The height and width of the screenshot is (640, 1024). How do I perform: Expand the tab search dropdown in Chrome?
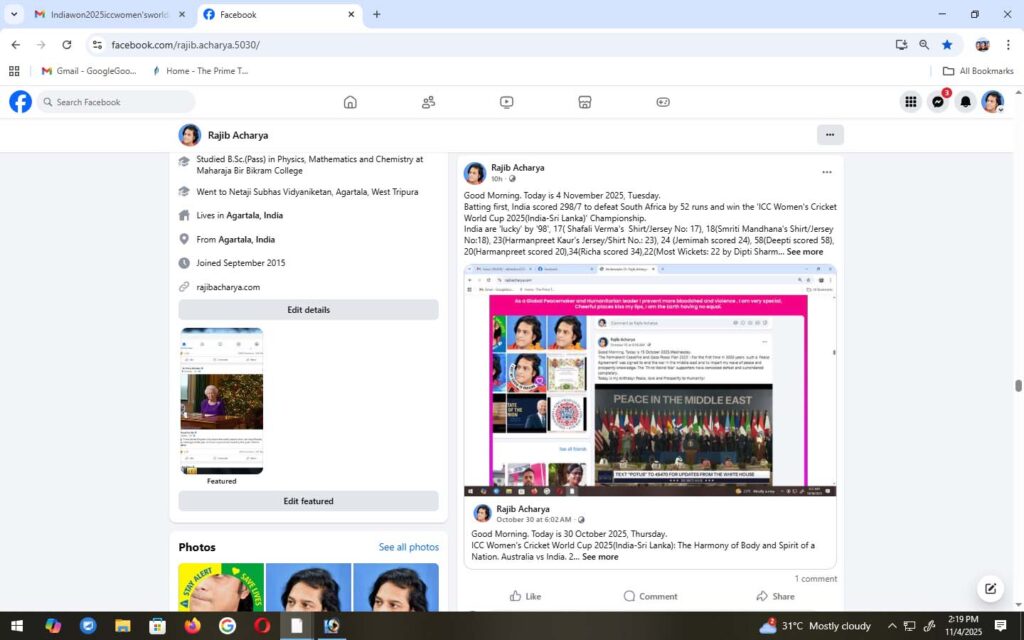point(14,15)
